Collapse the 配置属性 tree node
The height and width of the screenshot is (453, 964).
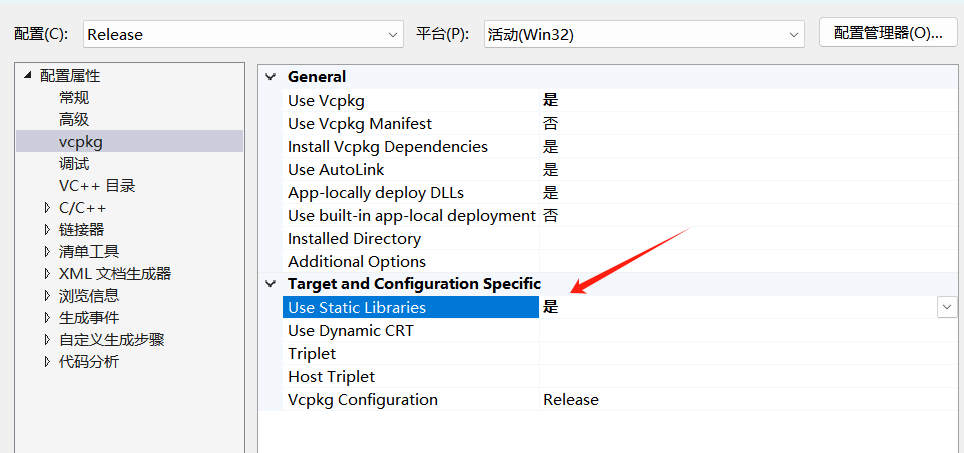[27, 76]
